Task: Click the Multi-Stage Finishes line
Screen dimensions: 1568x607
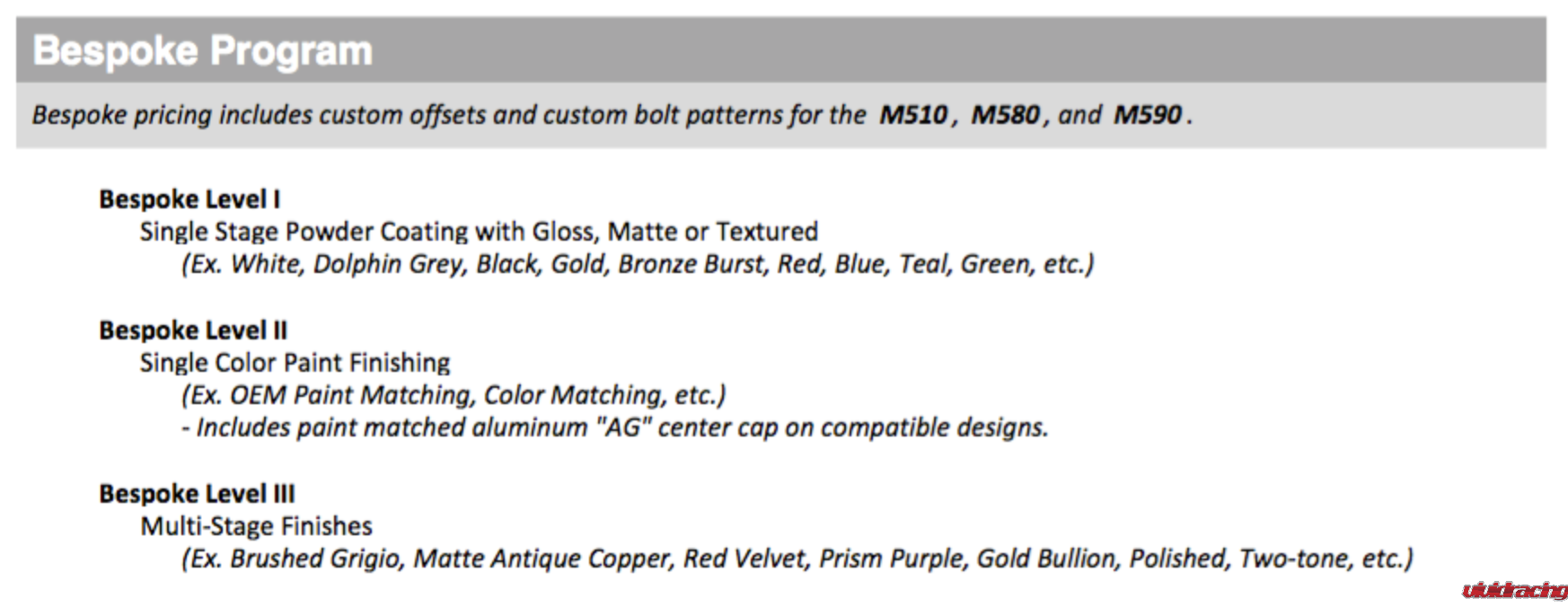Action: coord(256,526)
